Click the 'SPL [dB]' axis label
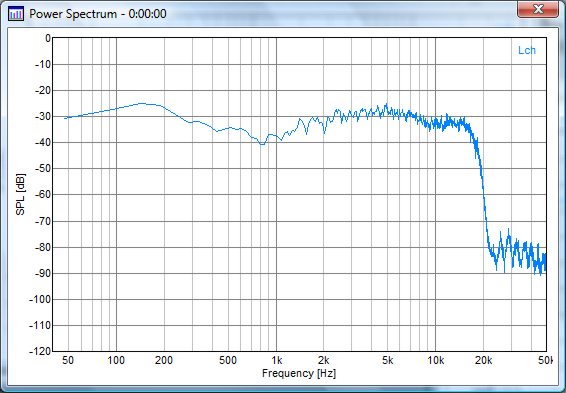 (x=21, y=195)
